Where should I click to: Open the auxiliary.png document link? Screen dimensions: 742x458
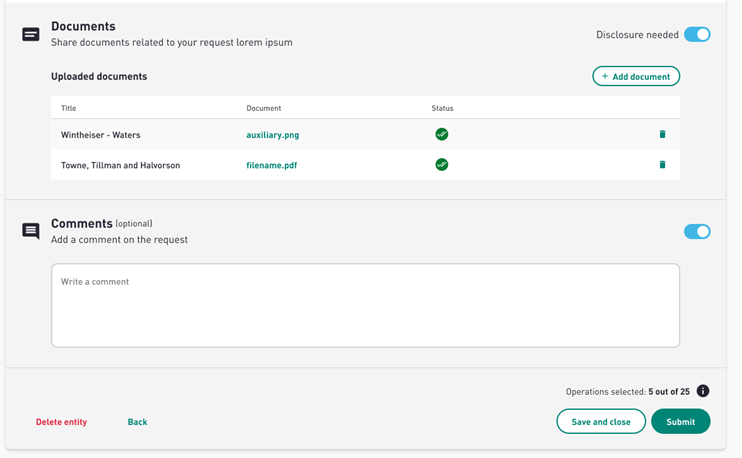pyautogui.click(x=273, y=135)
